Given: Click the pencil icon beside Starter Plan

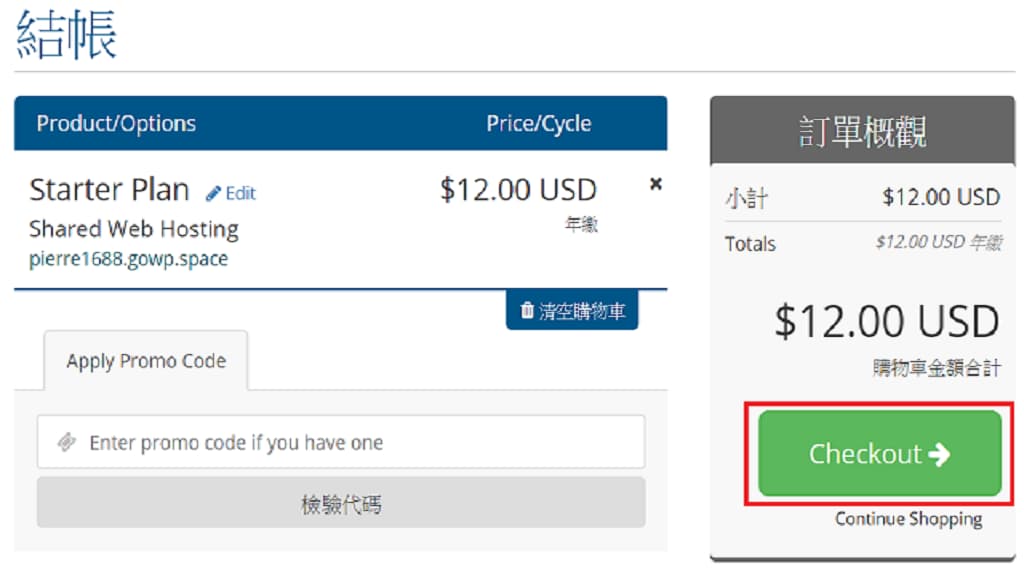Looking at the screenshot, I should [213, 193].
